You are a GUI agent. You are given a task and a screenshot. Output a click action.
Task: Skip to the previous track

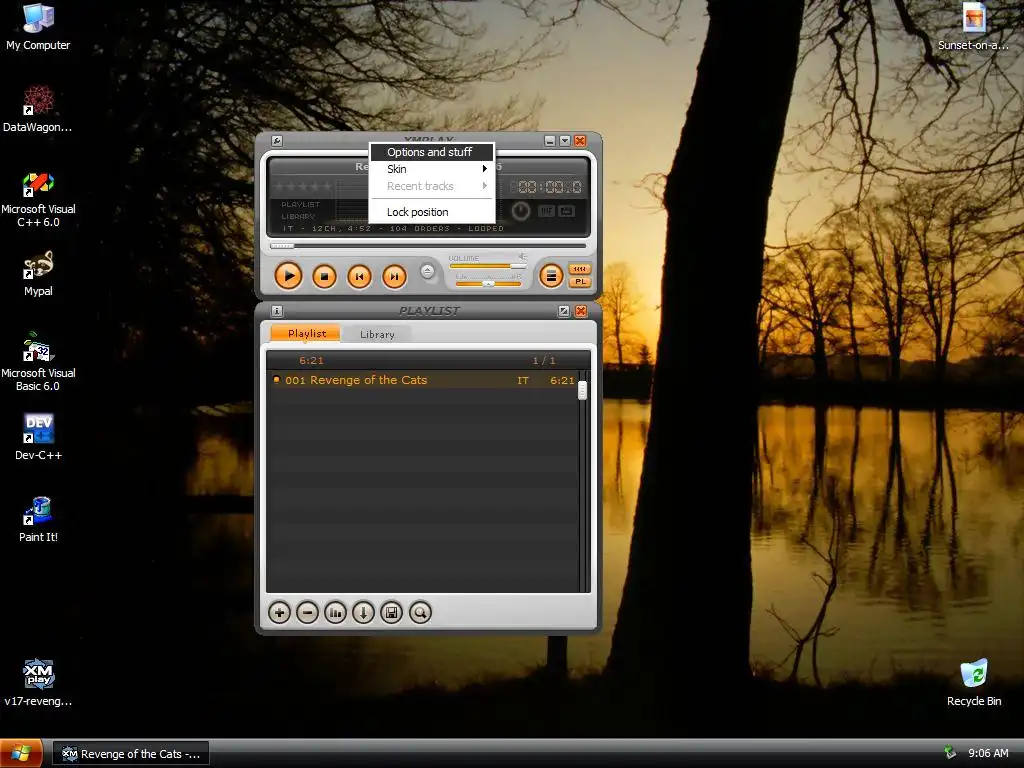coord(359,277)
